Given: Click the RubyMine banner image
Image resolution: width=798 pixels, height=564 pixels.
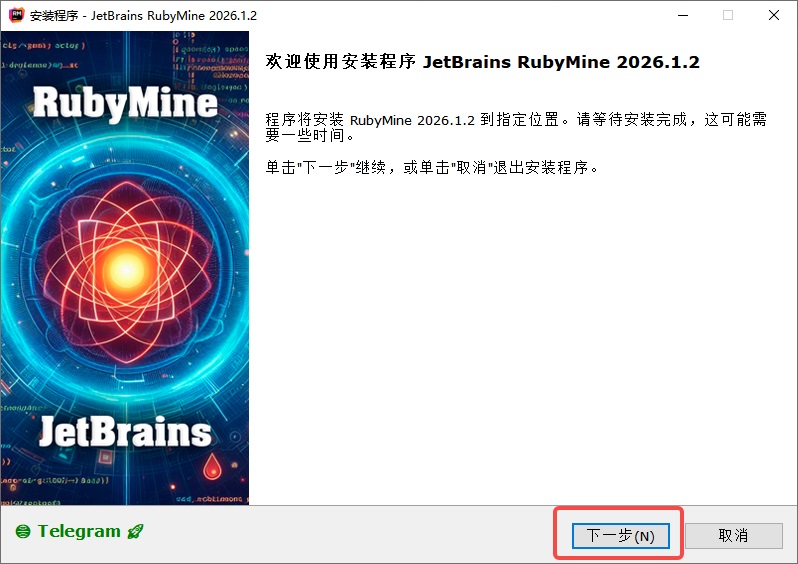Looking at the screenshot, I should coord(125,268).
